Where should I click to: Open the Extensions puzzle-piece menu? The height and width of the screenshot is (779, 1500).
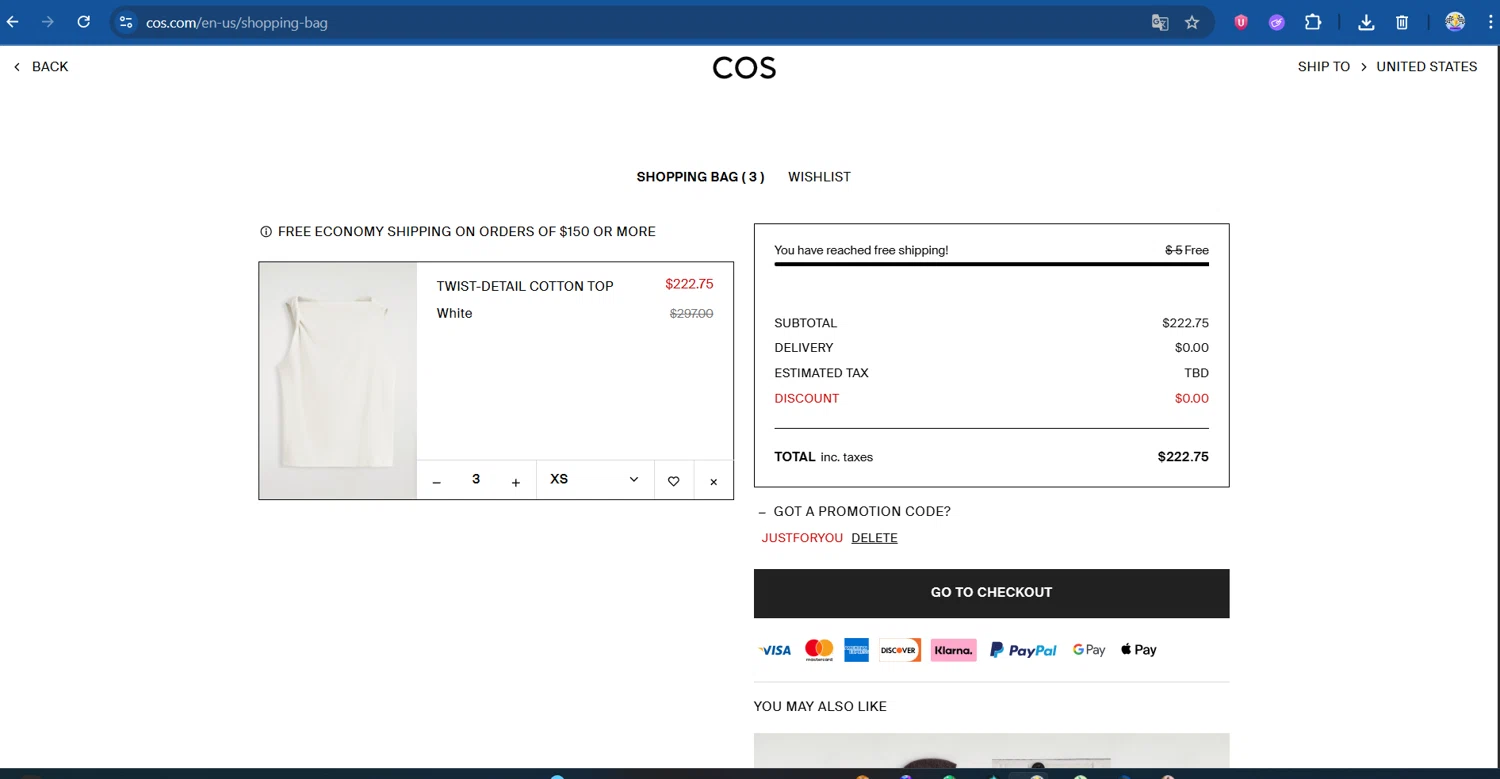1313,22
